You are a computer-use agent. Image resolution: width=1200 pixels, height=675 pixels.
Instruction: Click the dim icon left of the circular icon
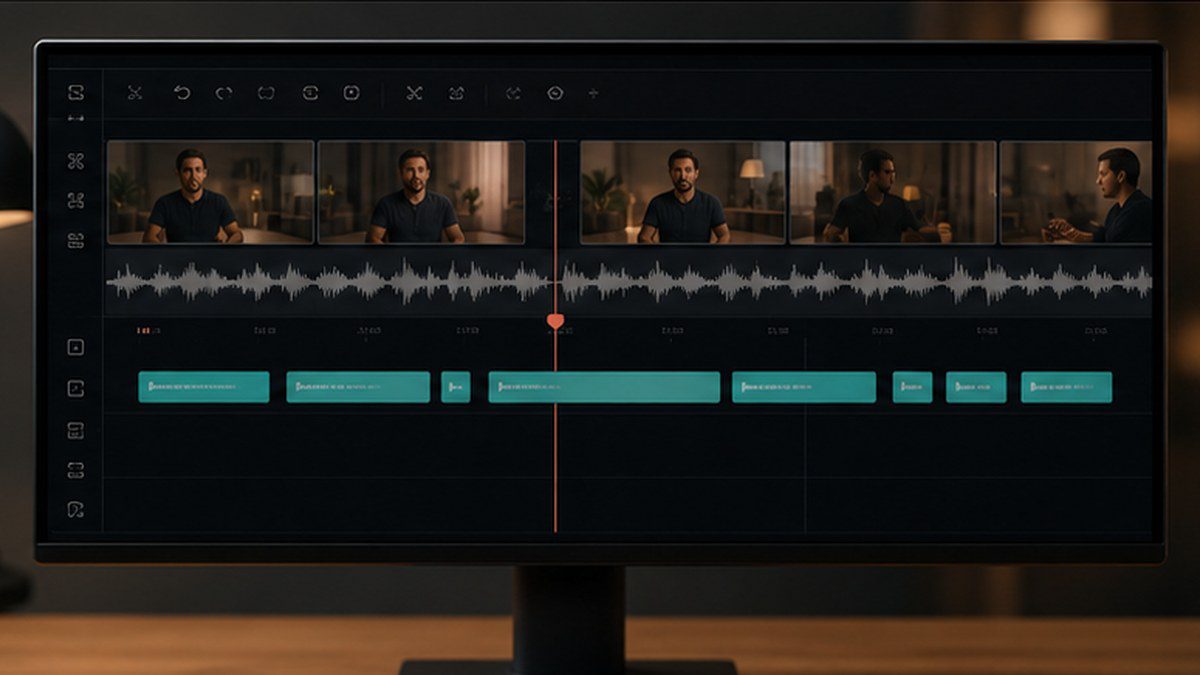(513, 93)
